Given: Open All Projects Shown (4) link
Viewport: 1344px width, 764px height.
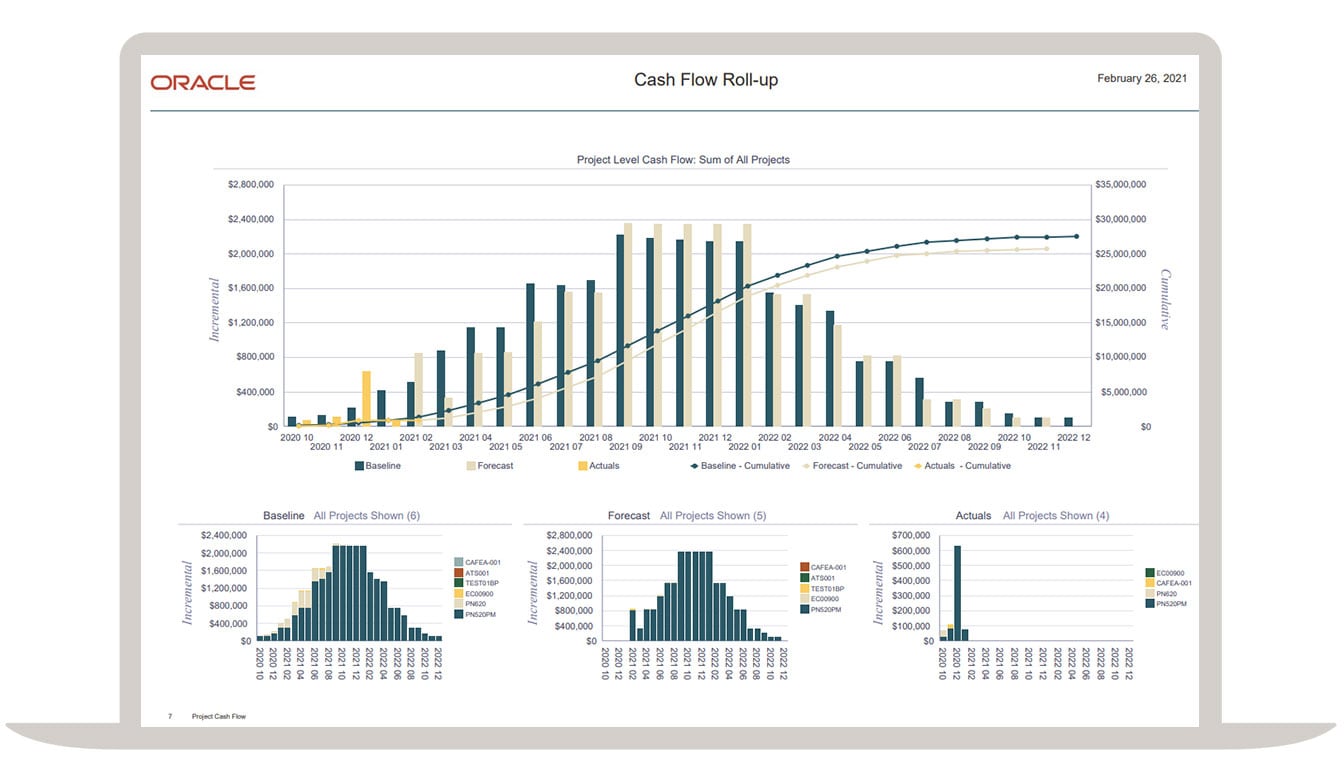Looking at the screenshot, I should [1056, 516].
